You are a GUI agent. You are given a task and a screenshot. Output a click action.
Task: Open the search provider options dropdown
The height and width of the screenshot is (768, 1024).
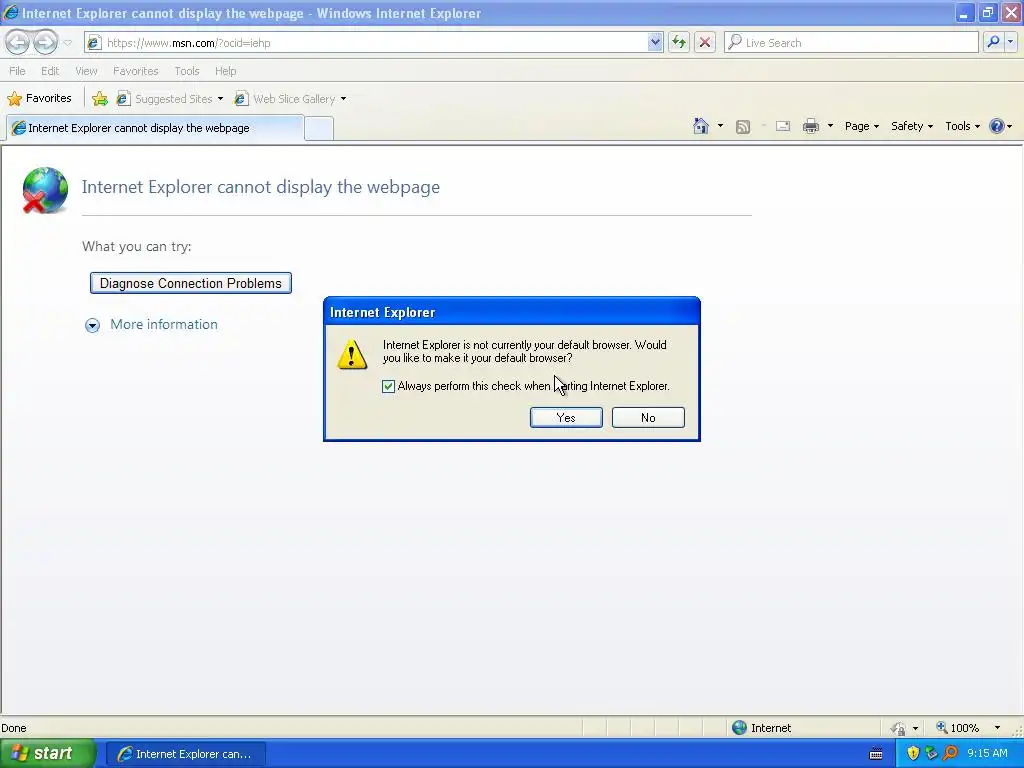tap(1010, 42)
